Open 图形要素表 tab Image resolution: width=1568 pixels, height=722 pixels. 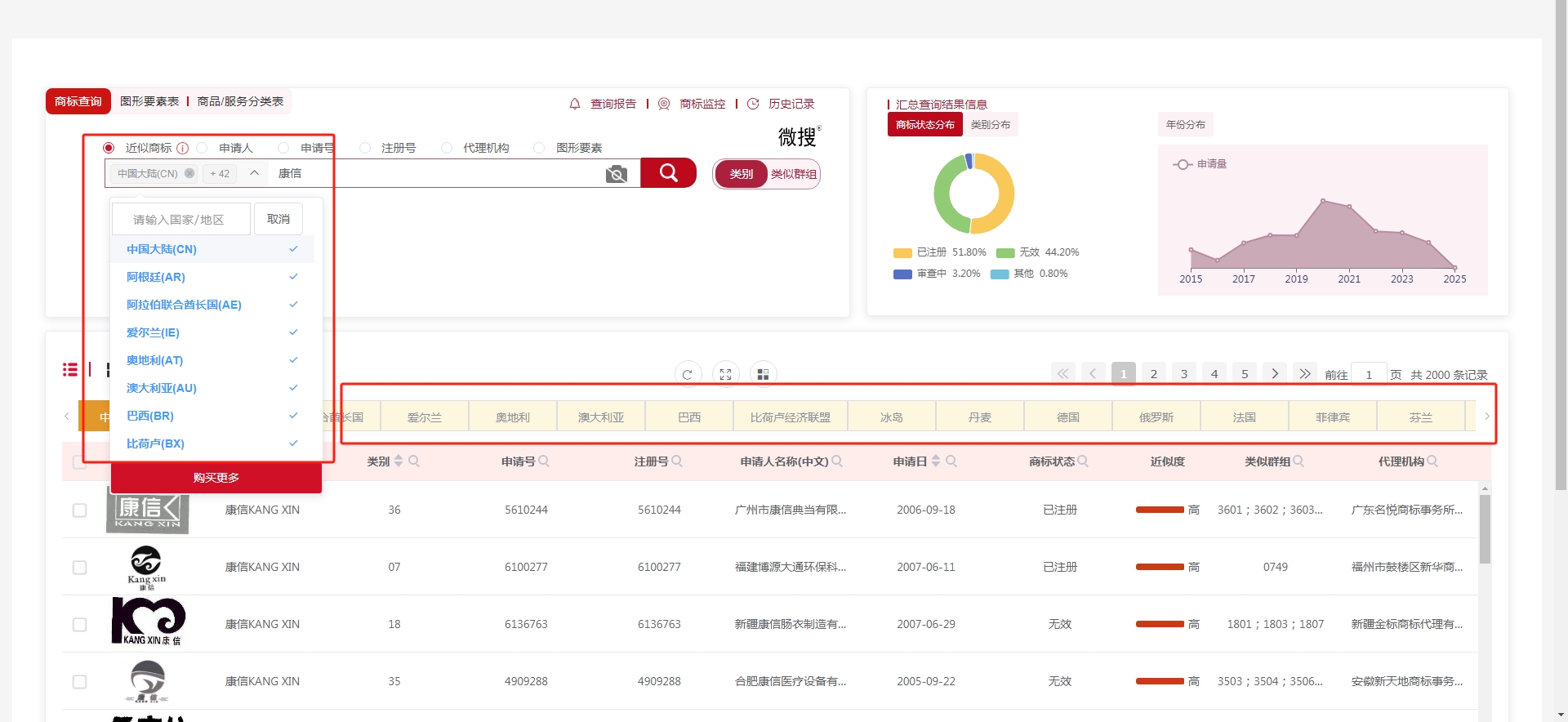coord(149,101)
